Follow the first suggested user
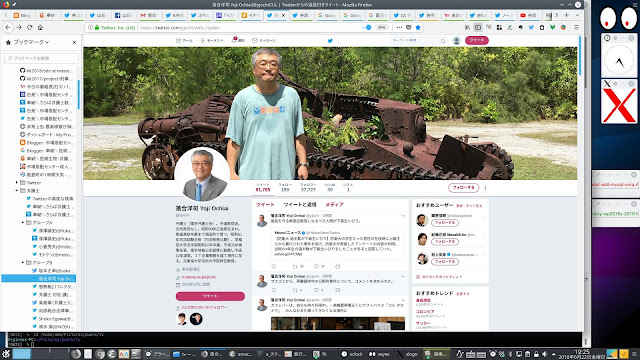 [x=445, y=222]
